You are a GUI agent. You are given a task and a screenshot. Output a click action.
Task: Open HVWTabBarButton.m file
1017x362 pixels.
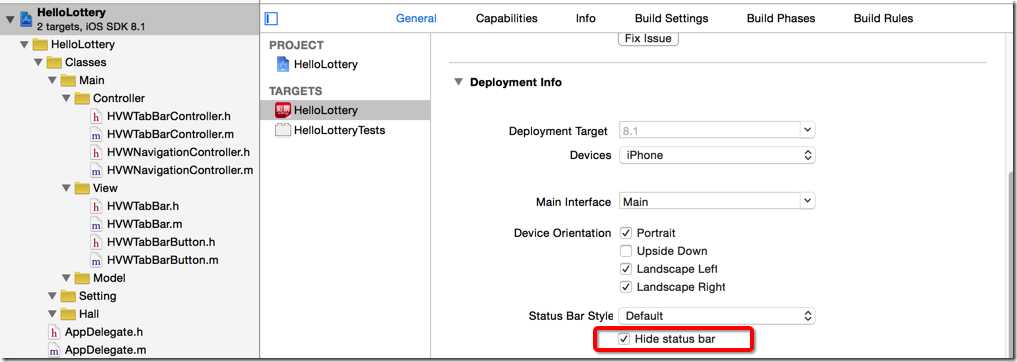pos(162,260)
